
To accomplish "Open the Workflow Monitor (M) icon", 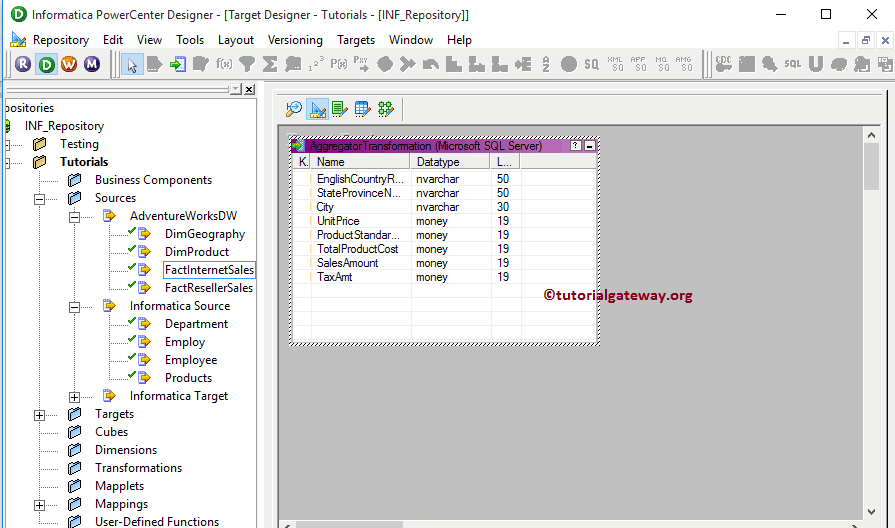I will click(x=92, y=64).
